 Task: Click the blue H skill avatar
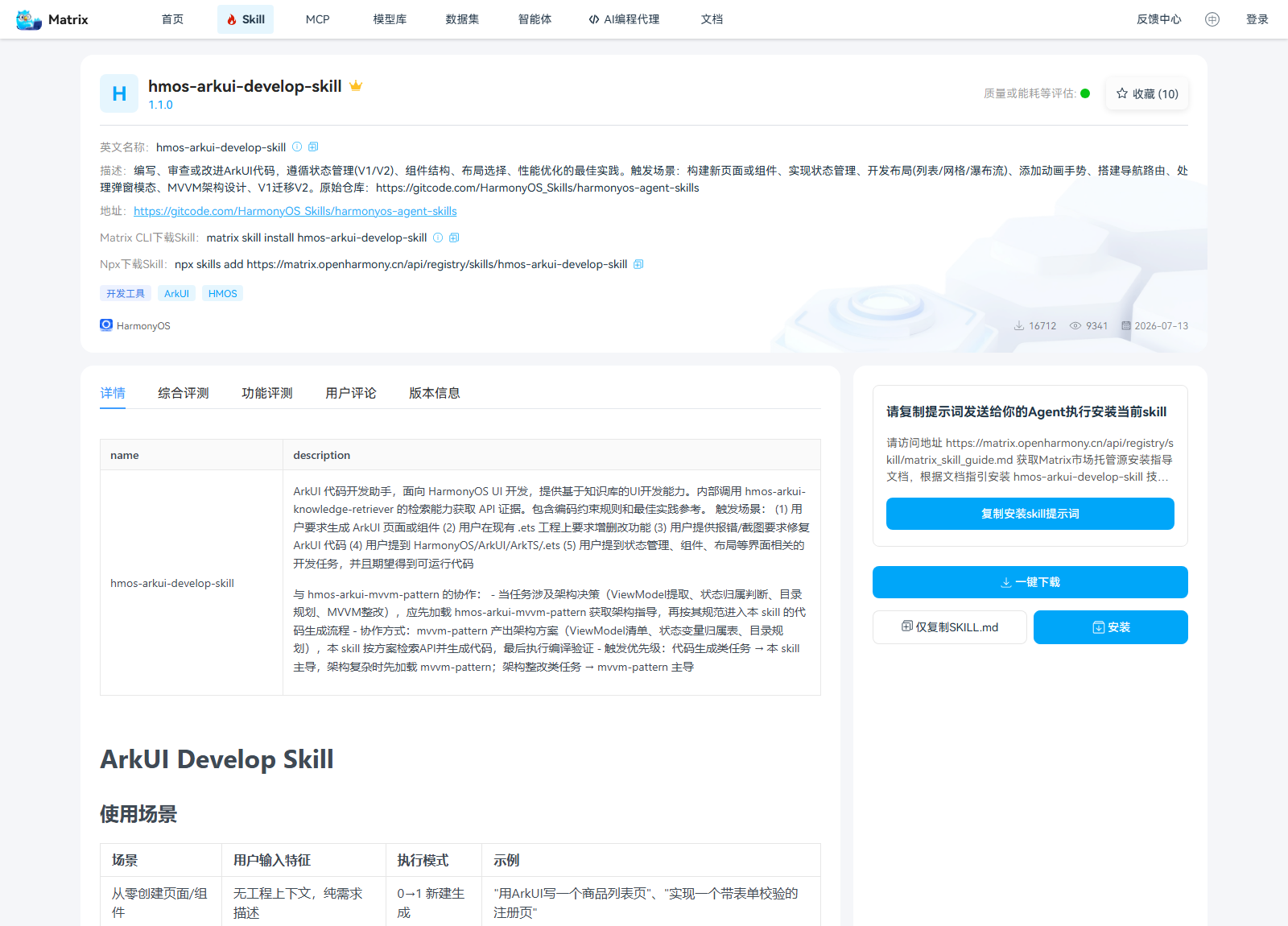pos(119,93)
